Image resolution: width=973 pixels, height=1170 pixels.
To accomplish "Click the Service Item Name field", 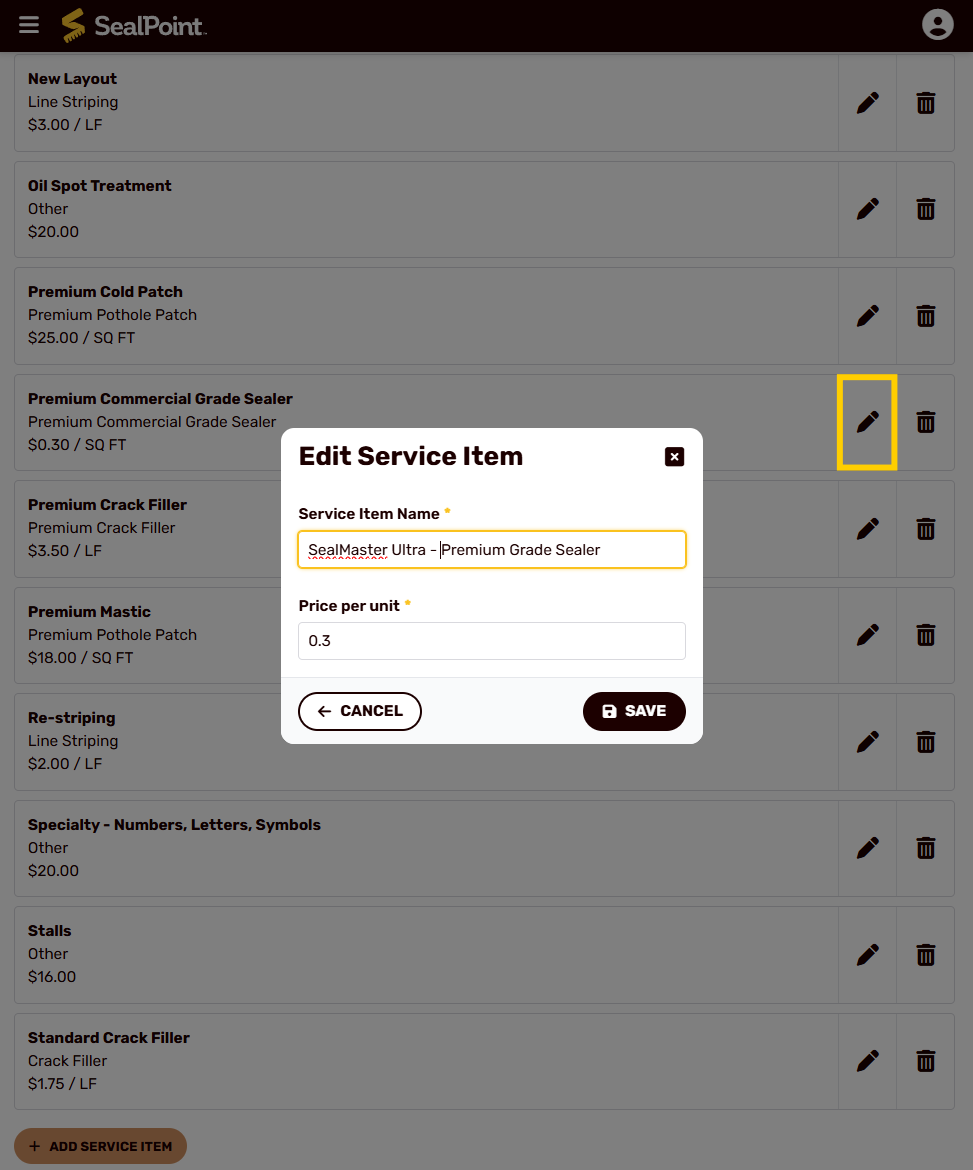I will coord(492,550).
